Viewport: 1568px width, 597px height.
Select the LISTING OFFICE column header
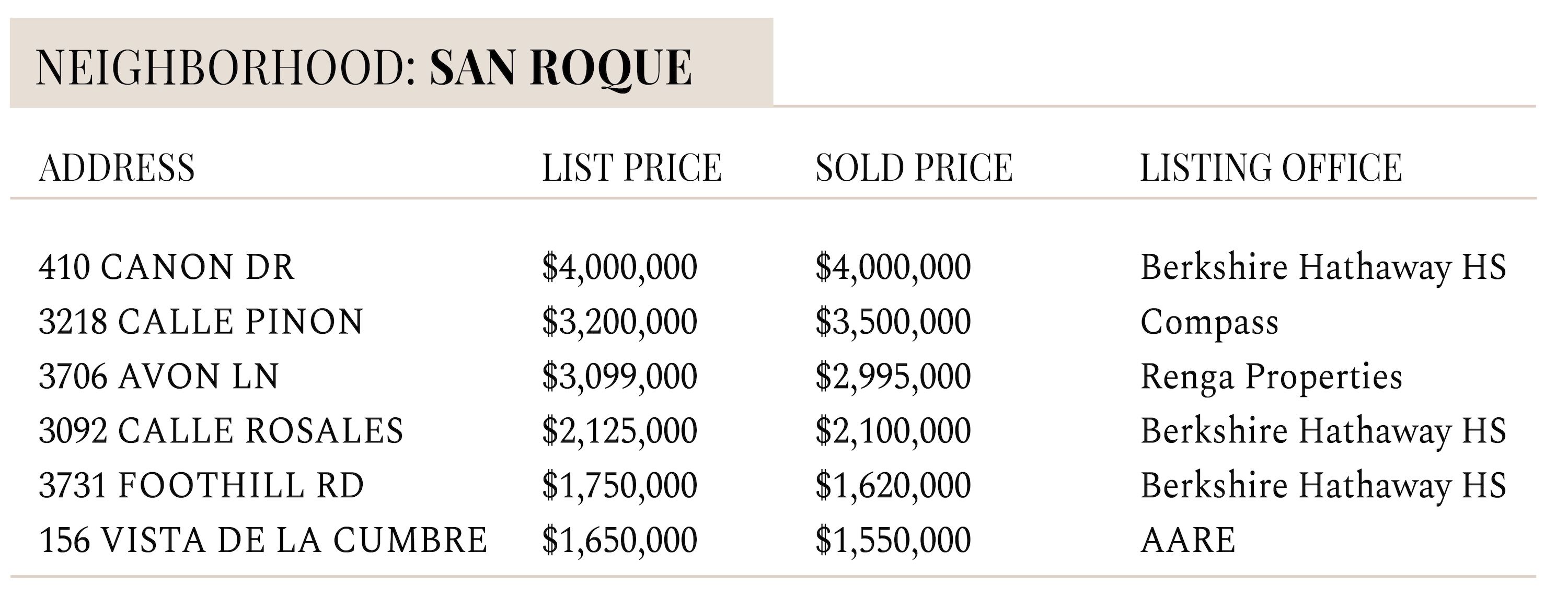point(1271,167)
